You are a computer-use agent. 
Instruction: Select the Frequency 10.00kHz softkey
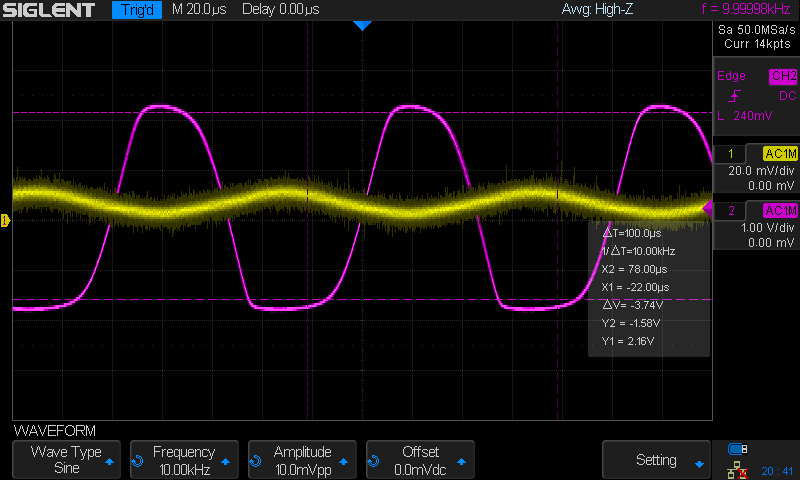(184, 460)
